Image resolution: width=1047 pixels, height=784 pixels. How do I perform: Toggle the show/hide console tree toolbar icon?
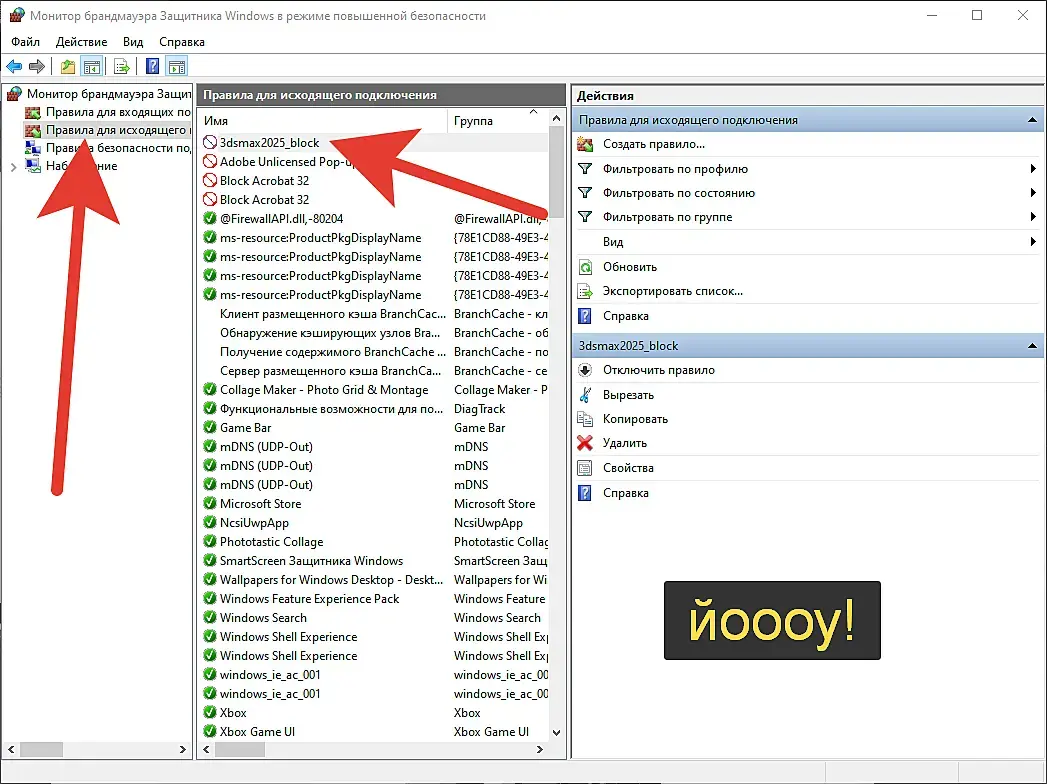[x=91, y=66]
